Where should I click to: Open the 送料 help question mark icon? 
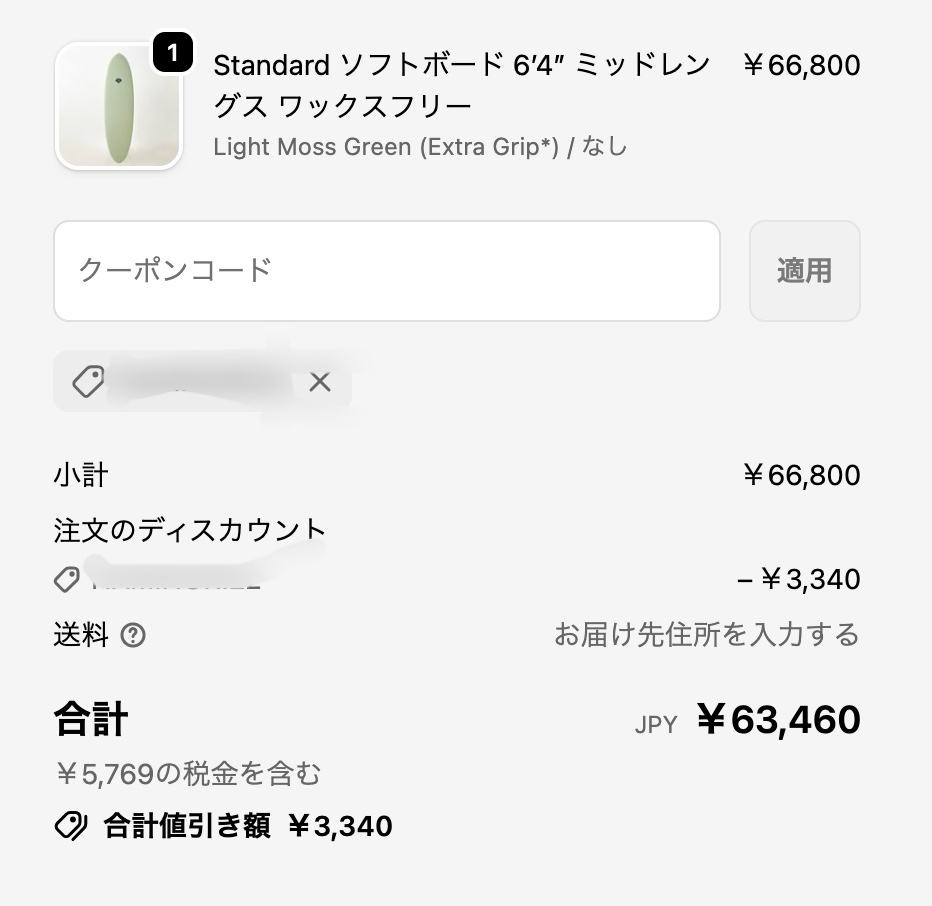133,635
